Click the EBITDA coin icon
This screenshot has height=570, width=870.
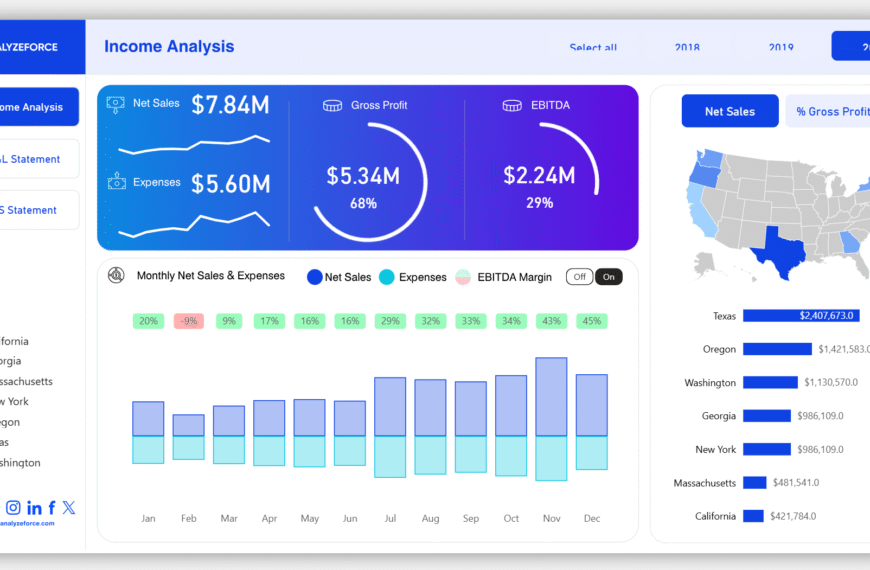[512, 105]
